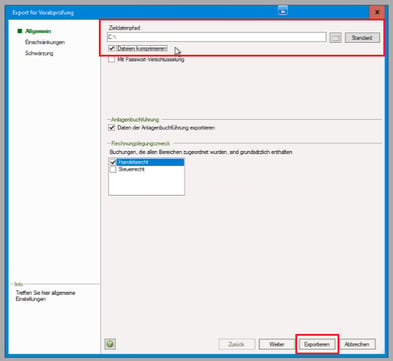This screenshot has width=393, height=361.
Task: Click the Weiter button
Action: (x=277, y=344)
